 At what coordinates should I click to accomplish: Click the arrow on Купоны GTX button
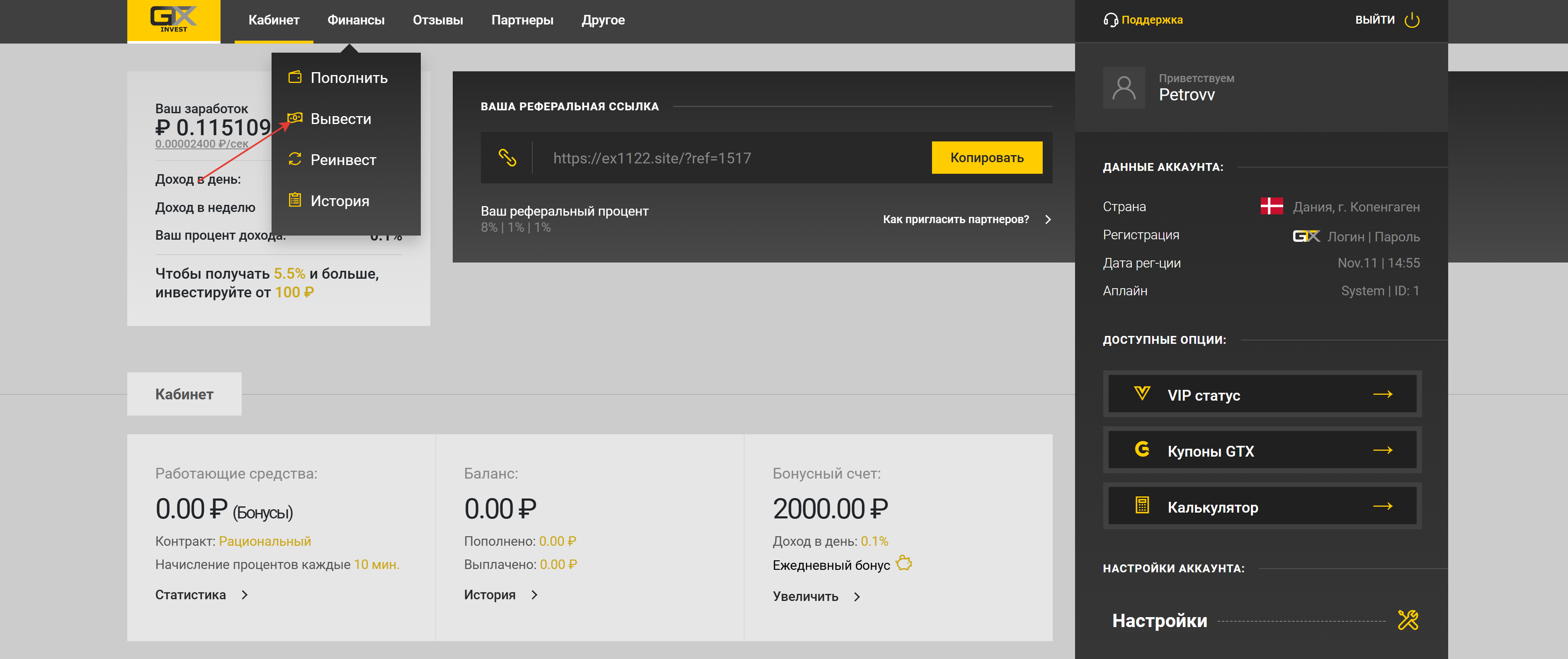[x=1383, y=450]
